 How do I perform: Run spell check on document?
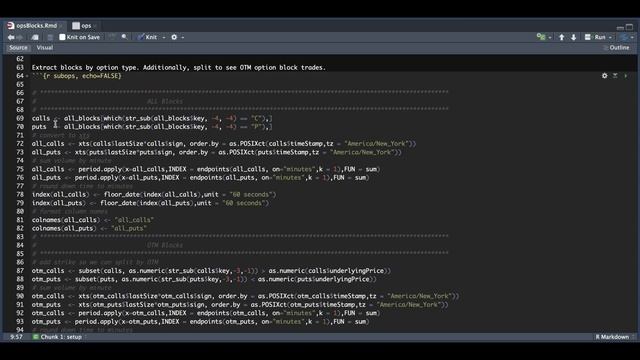[x=112, y=37]
